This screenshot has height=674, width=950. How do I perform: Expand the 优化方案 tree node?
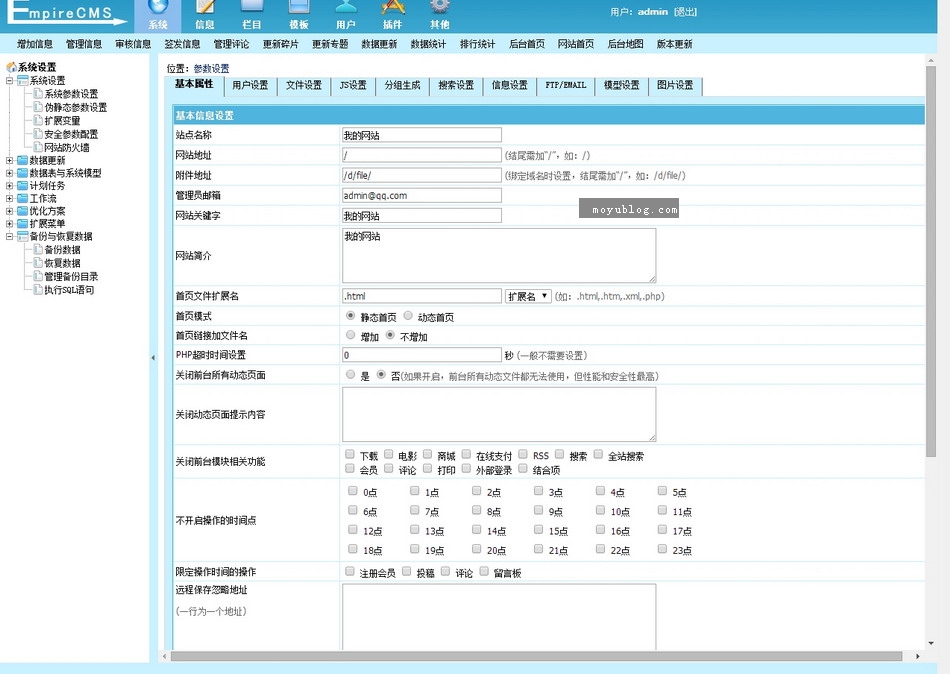(x=9, y=212)
